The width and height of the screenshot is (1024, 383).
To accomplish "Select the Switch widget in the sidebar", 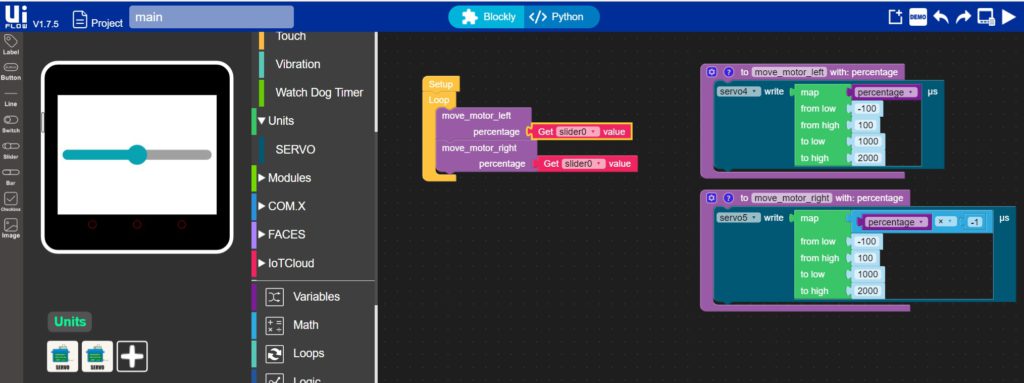I will point(10,124).
